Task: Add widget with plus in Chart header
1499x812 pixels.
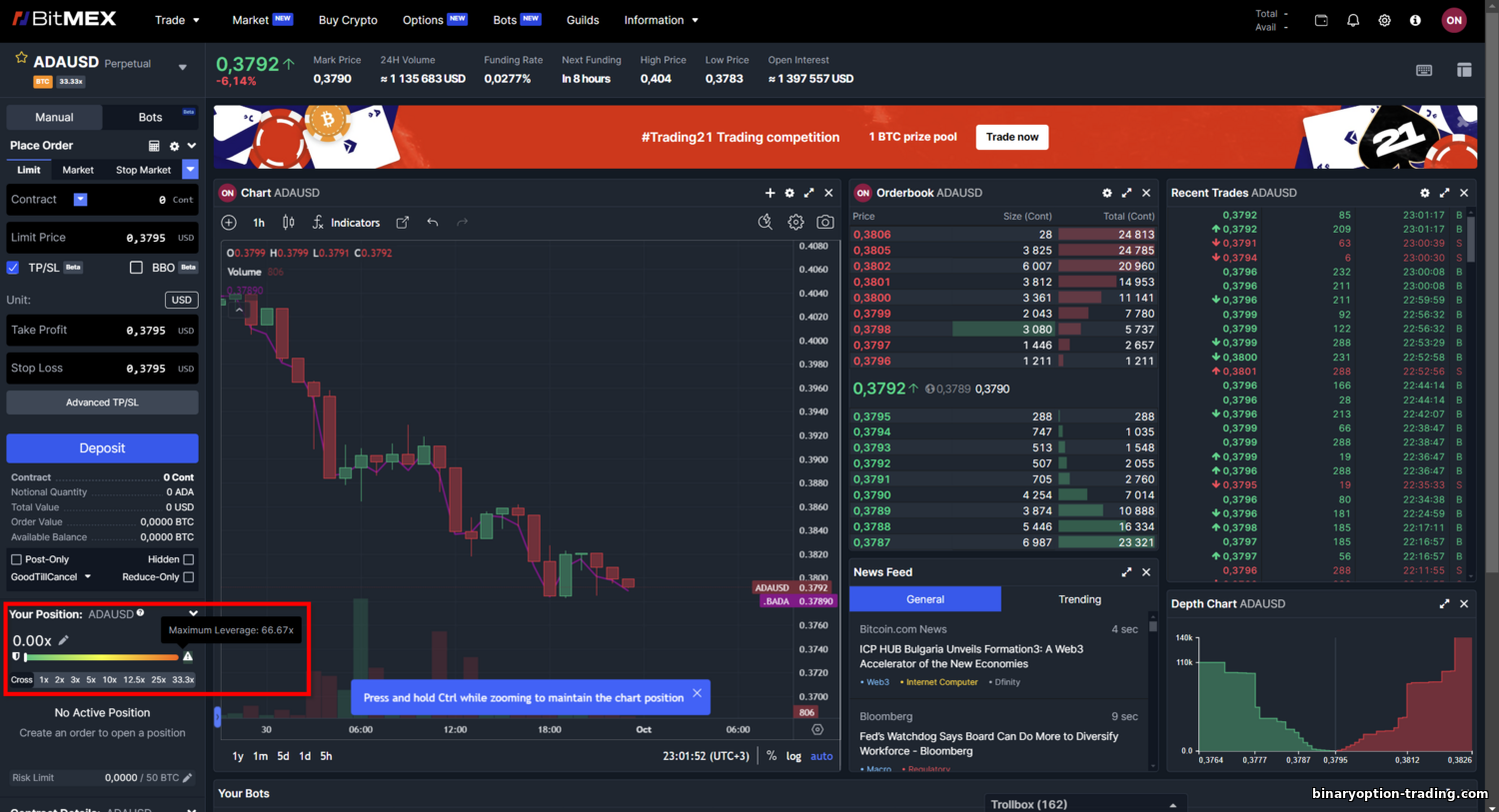Action: coord(770,193)
